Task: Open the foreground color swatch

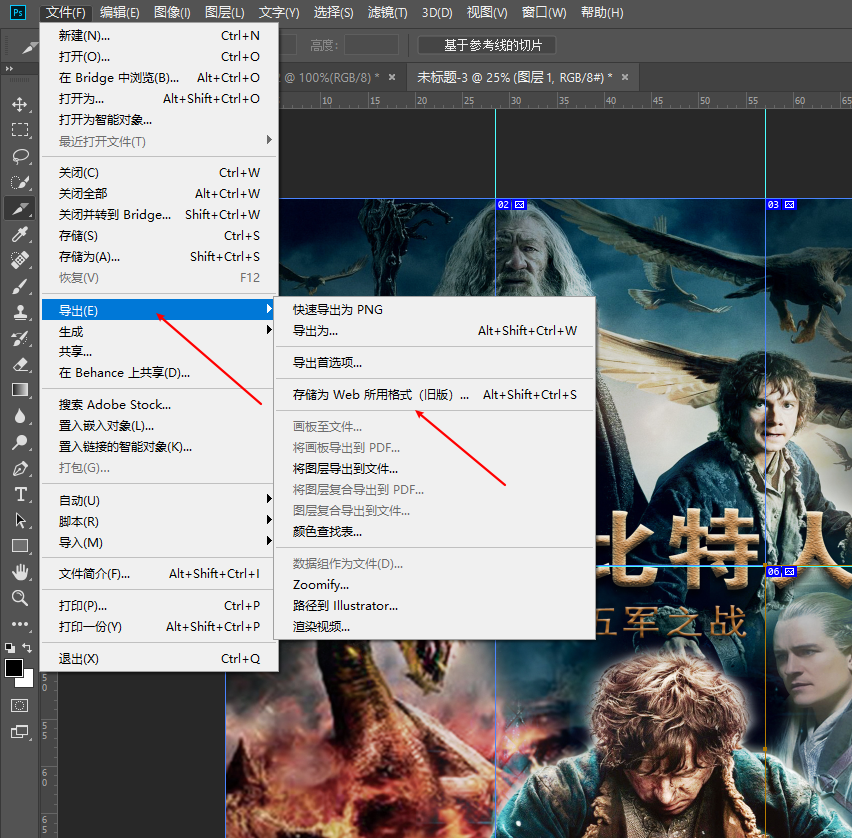Action: point(14,668)
